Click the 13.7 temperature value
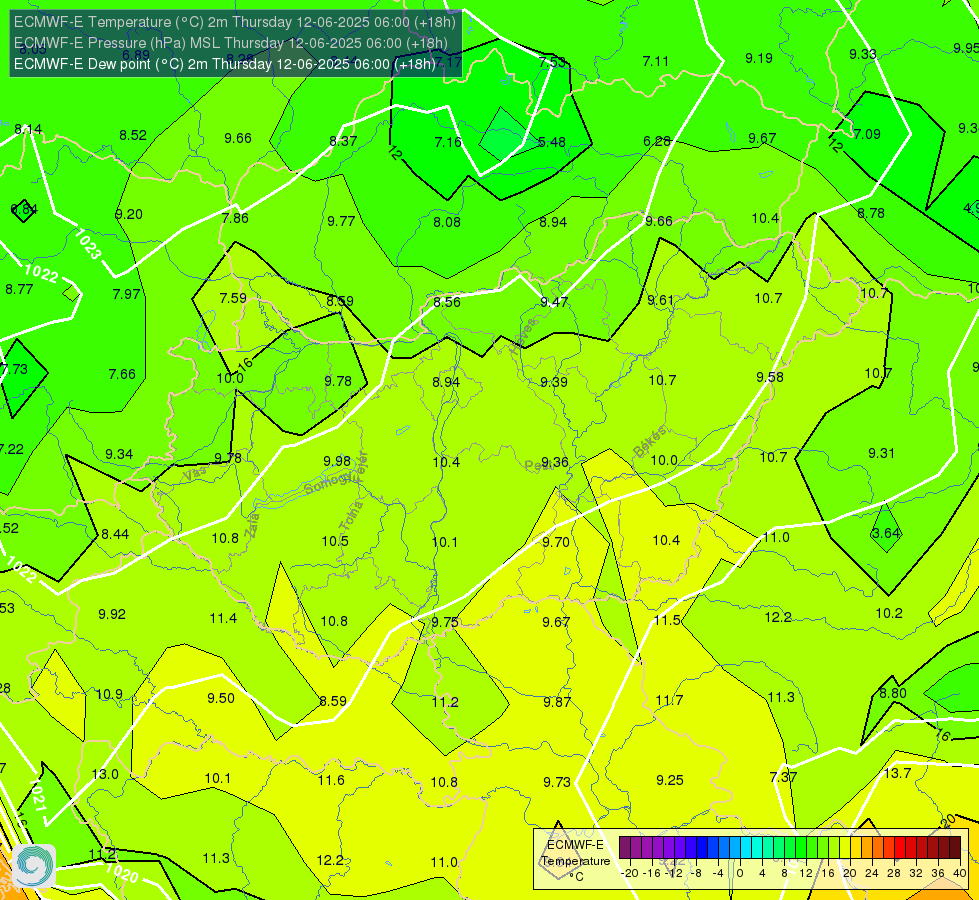The width and height of the screenshot is (979, 900). 898,773
